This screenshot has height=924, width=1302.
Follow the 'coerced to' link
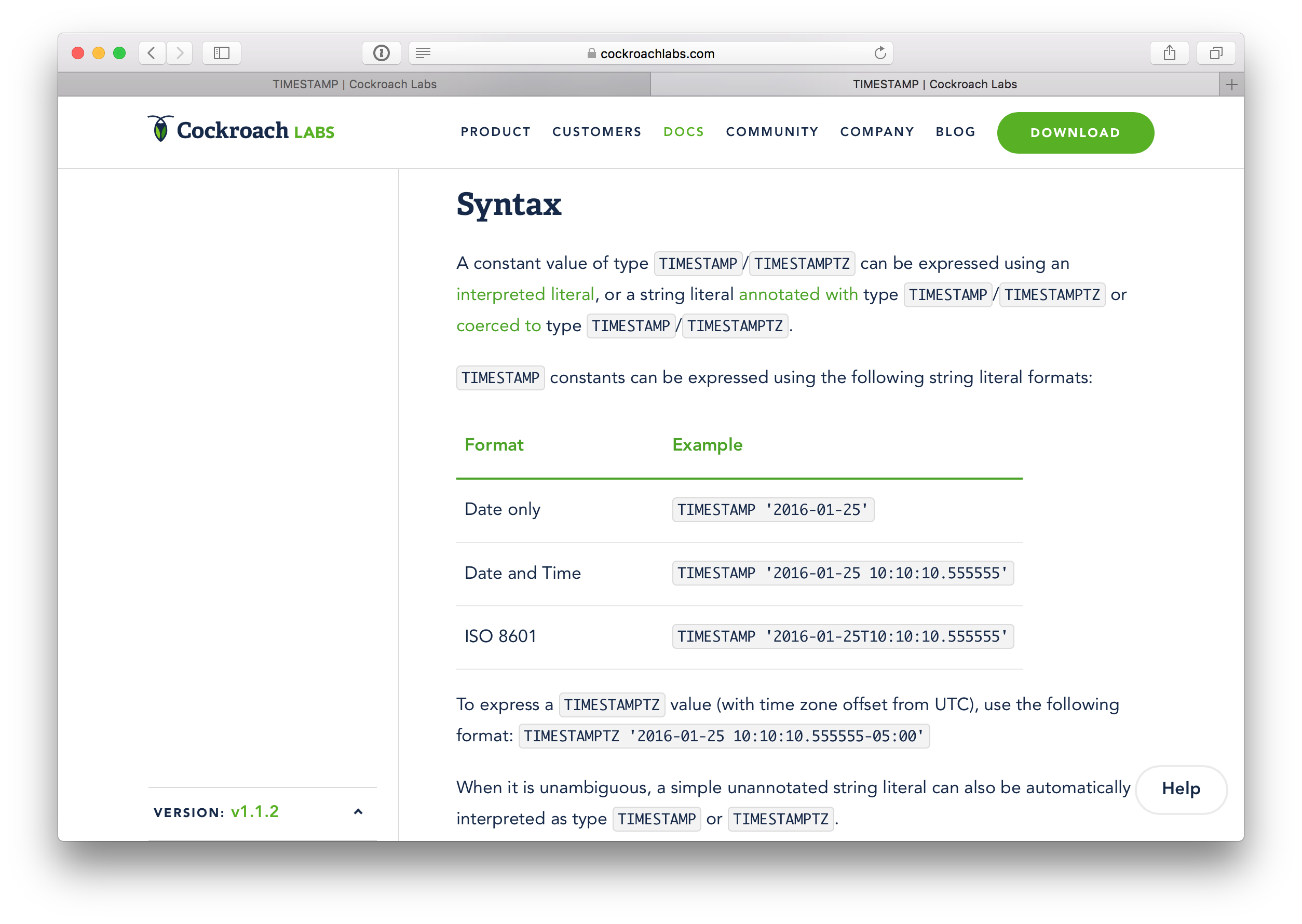coord(498,325)
